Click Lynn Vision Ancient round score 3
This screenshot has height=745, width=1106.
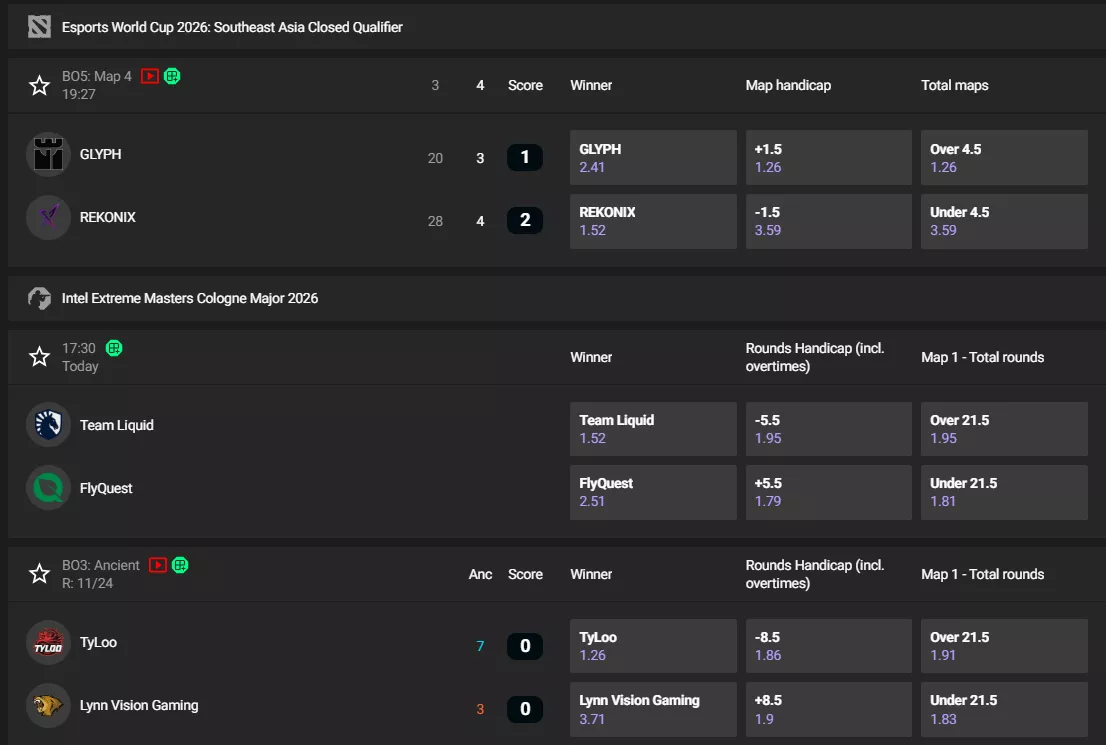480,710
